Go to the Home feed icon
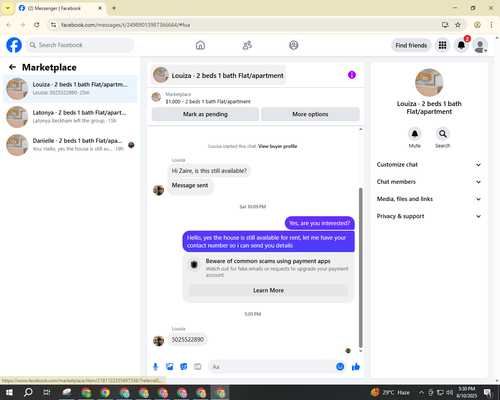 (200, 45)
